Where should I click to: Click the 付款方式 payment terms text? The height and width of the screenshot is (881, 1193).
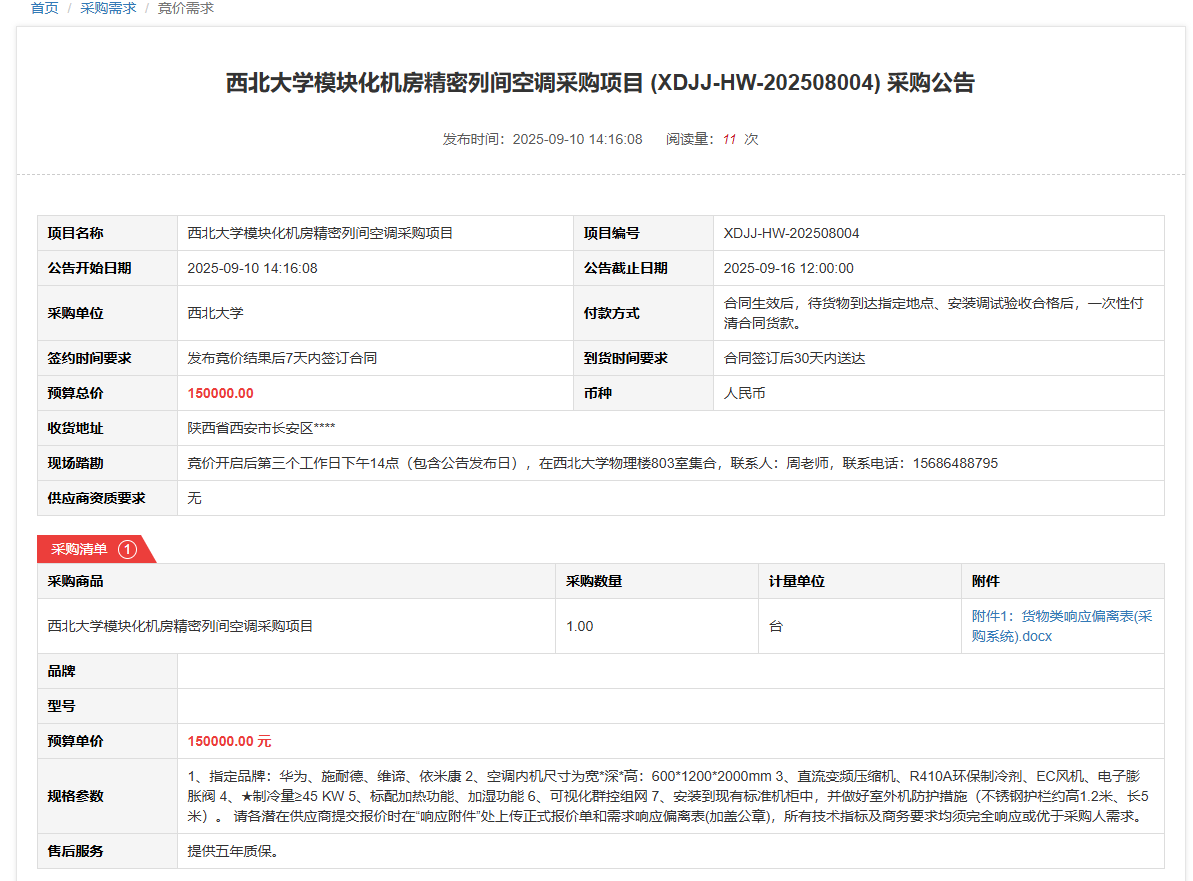click(x=933, y=313)
